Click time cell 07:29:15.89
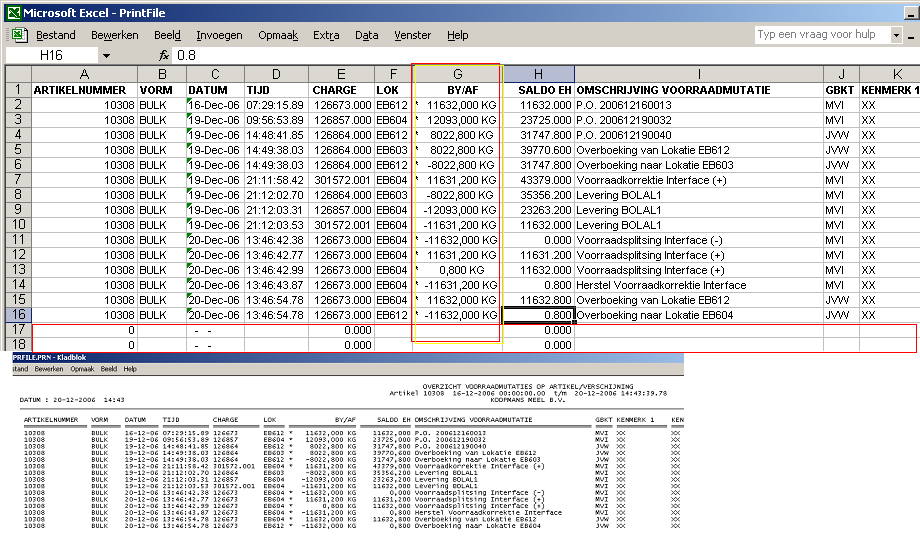The image size is (920, 550). click(276, 105)
